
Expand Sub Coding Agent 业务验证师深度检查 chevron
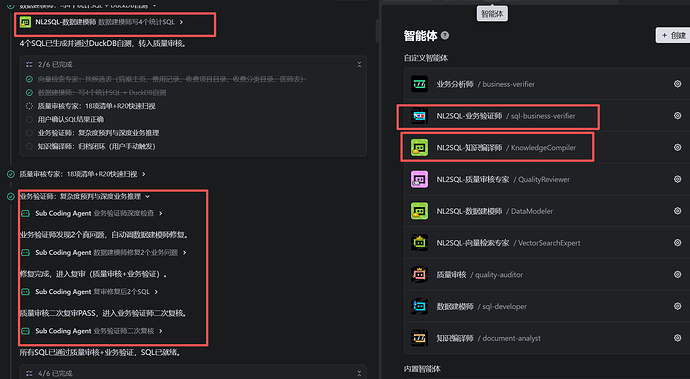pos(161,213)
